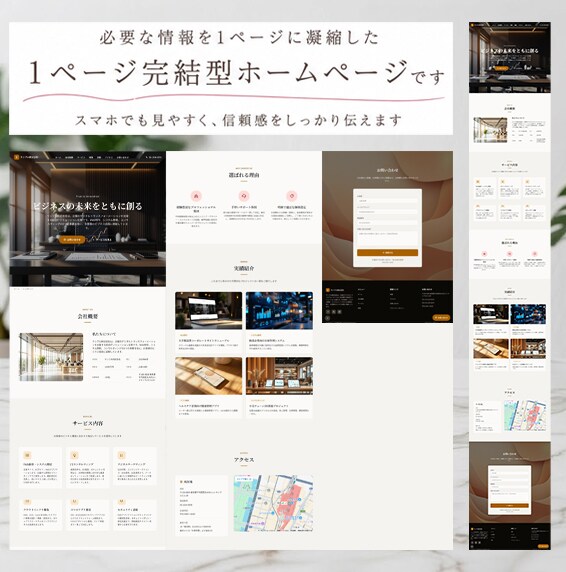Click the third social media icon in footer
Image resolution: width=566 pixels, height=572 pixels.
pyautogui.click(x=340, y=312)
